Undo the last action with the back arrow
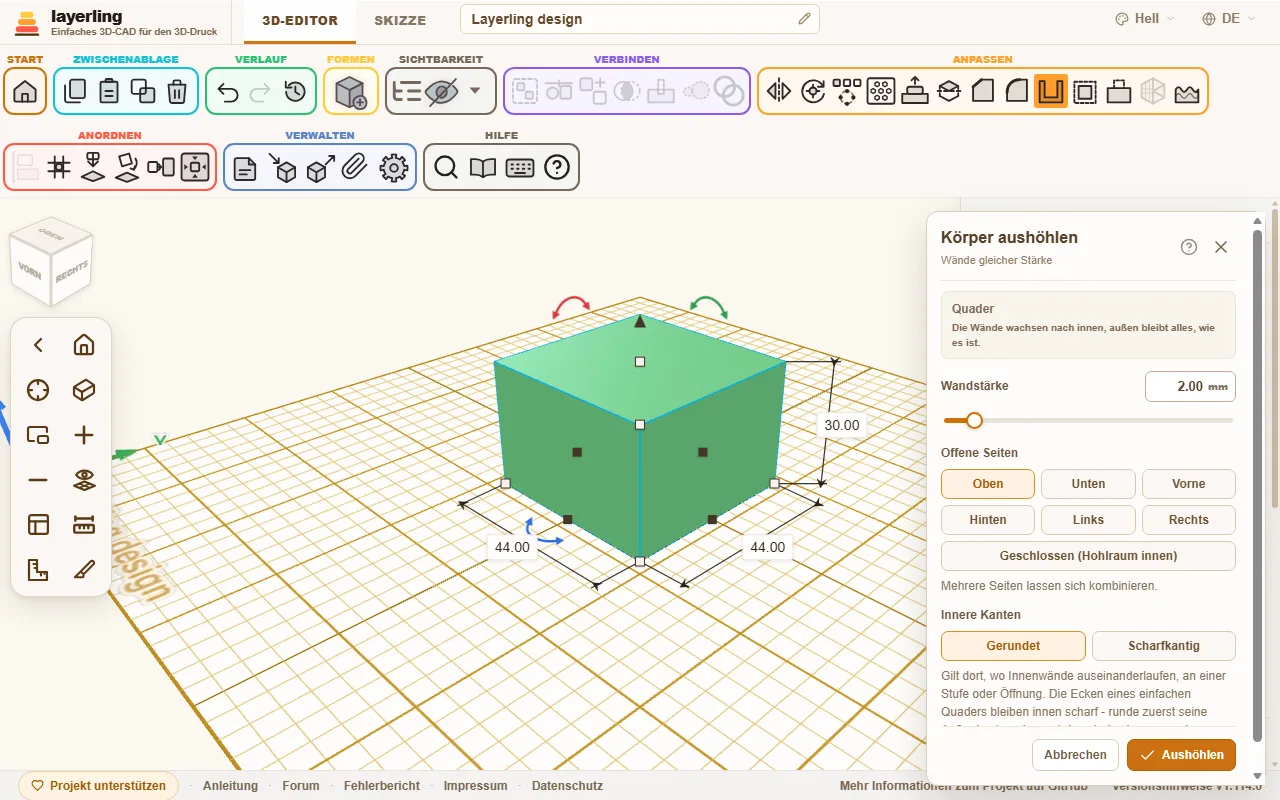The height and width of the screenshot is (800, 1280). click(227, 91)
